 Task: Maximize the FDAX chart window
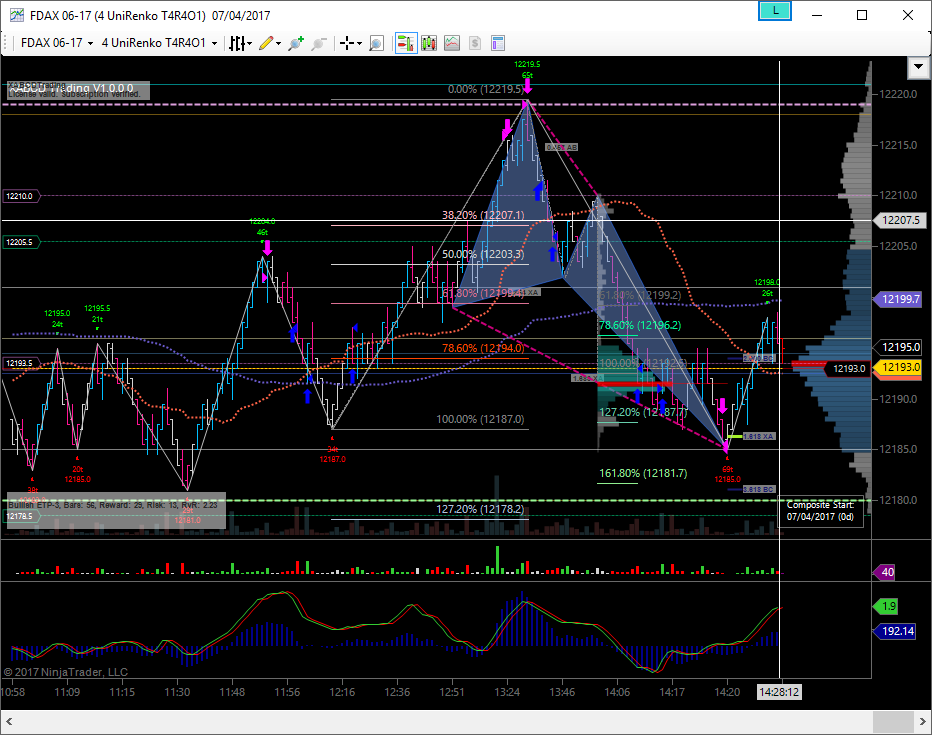862,15
